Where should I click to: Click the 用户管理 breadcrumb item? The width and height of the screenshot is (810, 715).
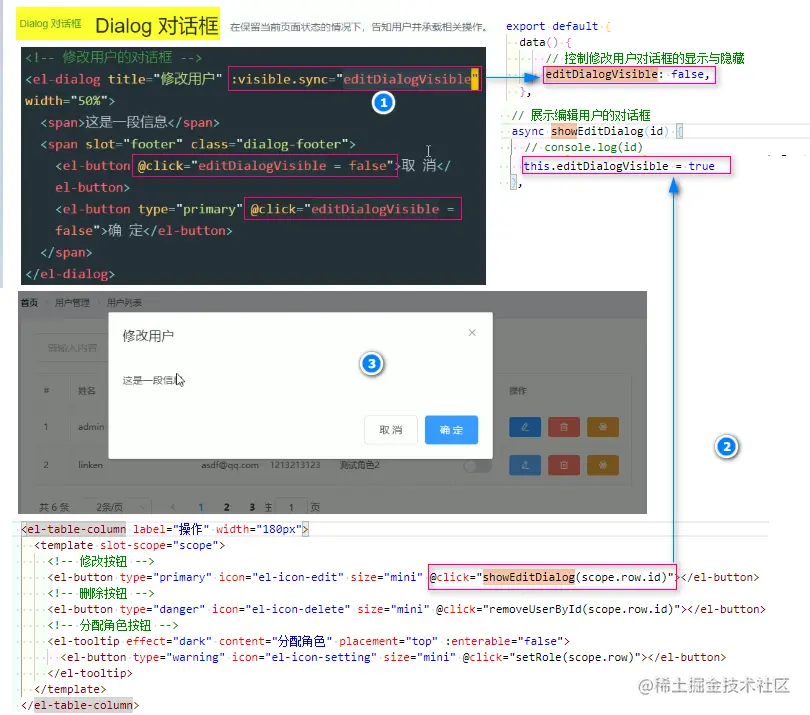coord(72,303)
